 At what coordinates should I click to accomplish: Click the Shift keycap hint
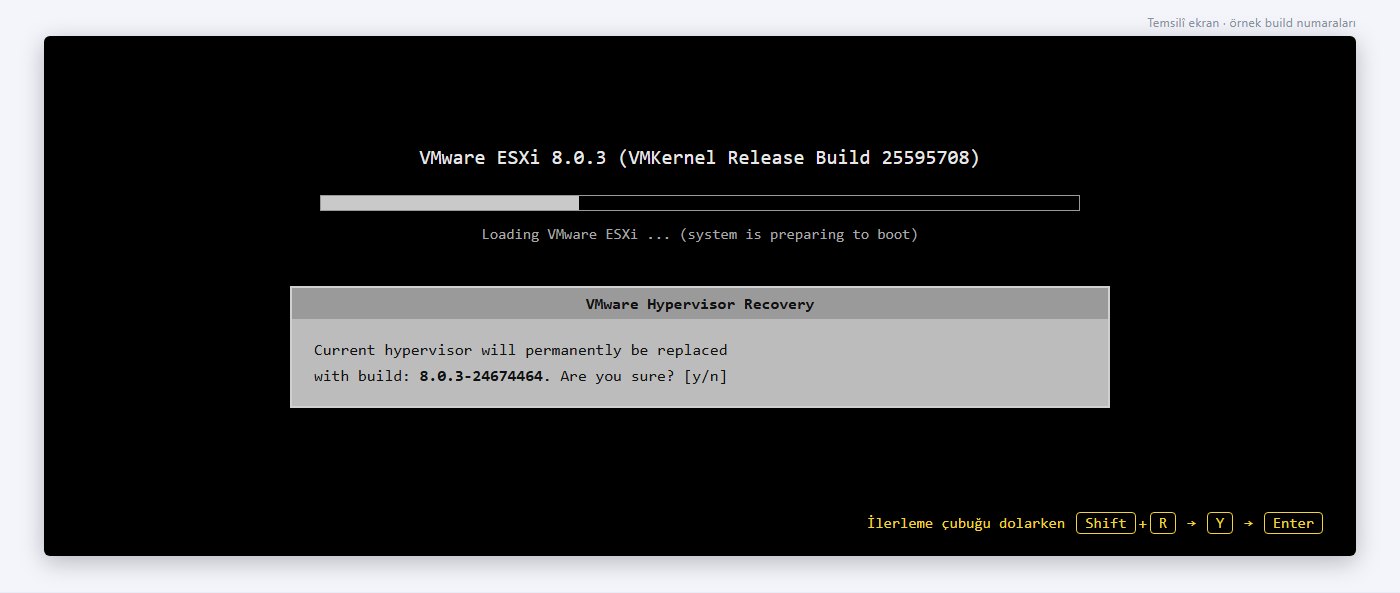click(1106, 523)
